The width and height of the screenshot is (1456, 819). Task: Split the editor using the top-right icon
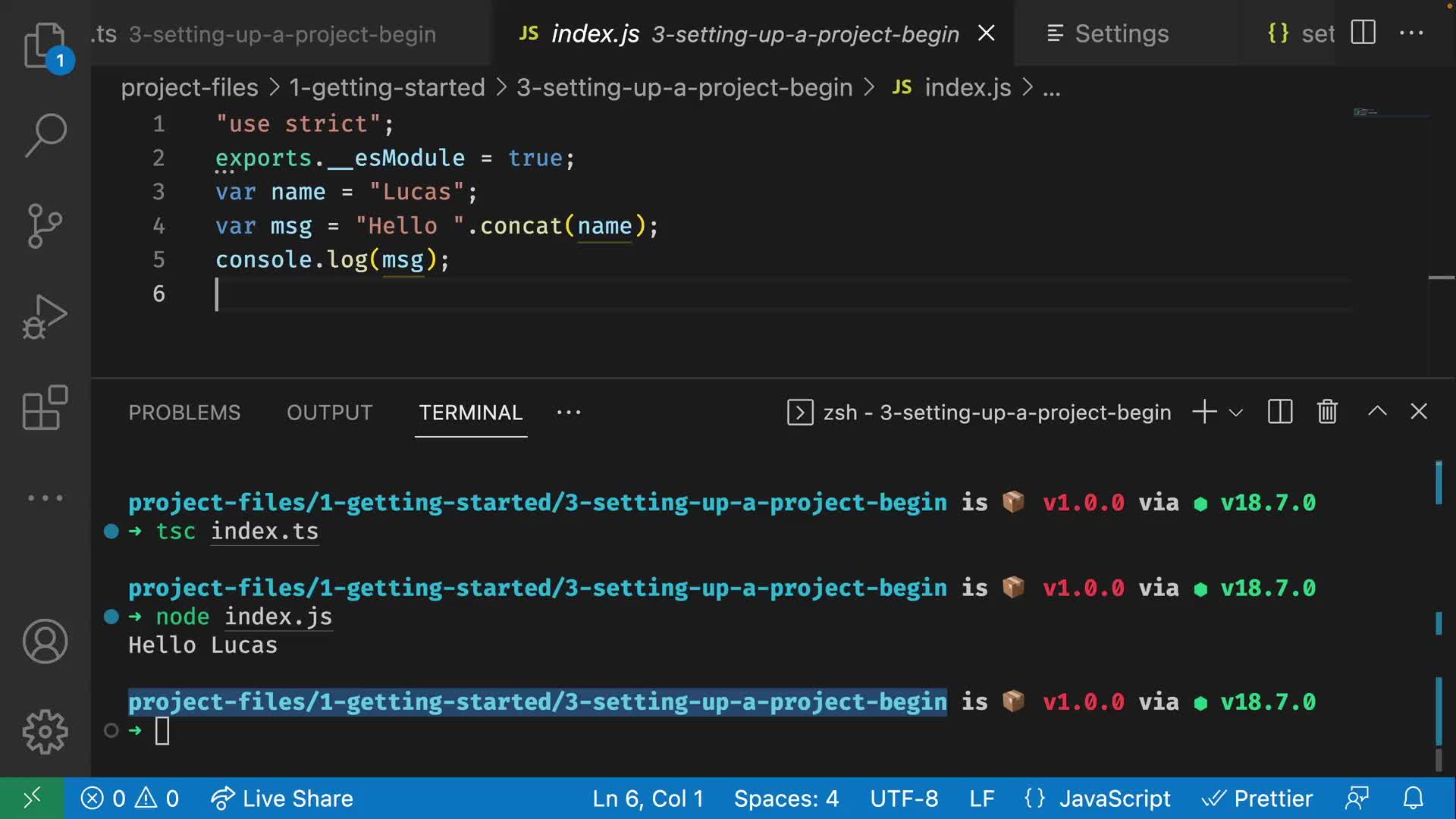[x=1363, y=33]
